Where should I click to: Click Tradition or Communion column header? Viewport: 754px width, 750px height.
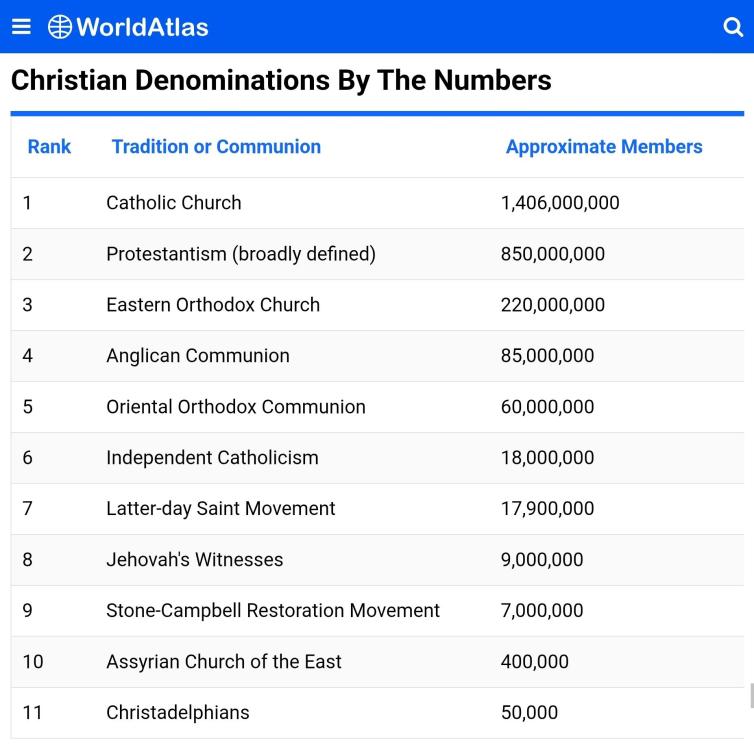(216, 147)
